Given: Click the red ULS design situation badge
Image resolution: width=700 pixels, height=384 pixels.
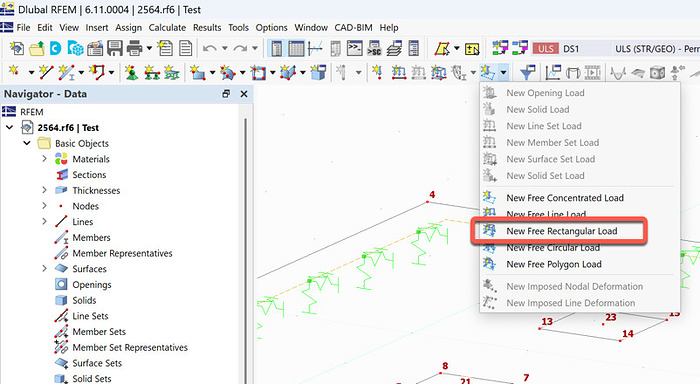Looking at the screenshot, I should click(x=546, y=48).
